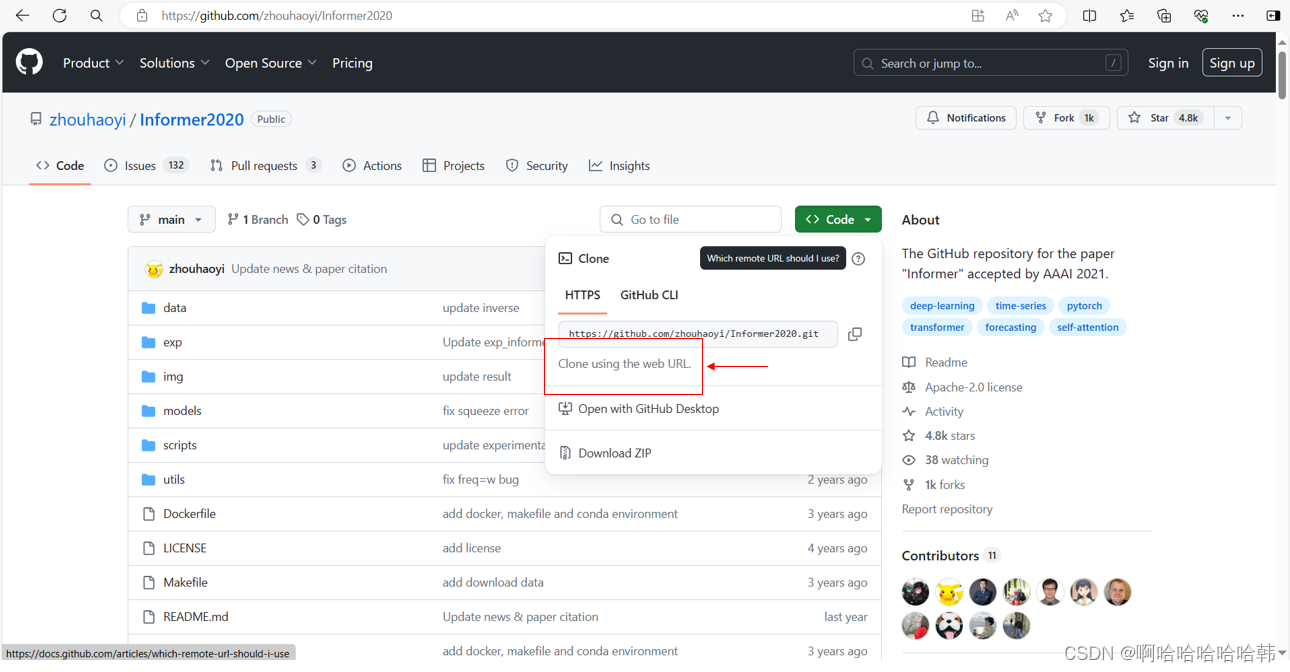Click the read aloud icon in address bar
The image size is (1290, 672).
pyautogui.click(x=1011, y=16)
